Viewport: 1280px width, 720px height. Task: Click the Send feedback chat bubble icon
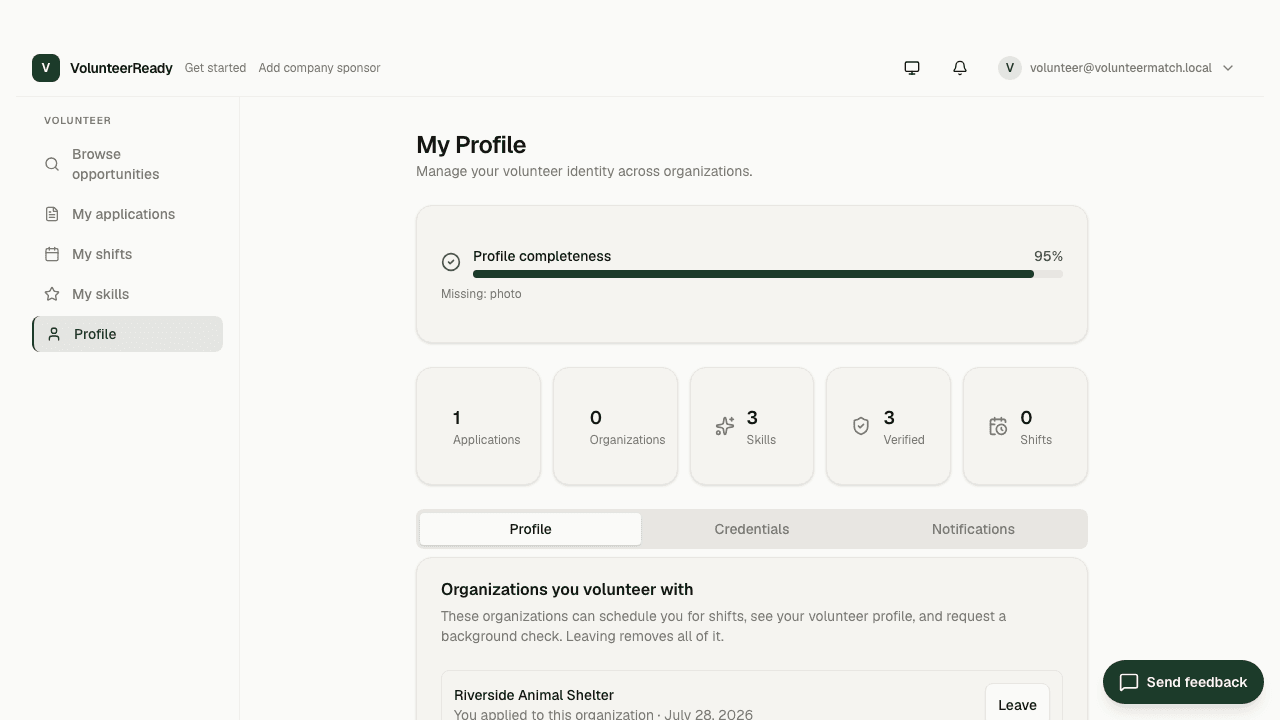click(x=1129, y=682)
